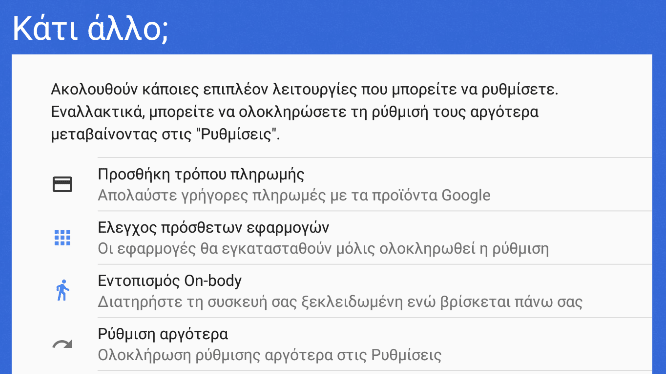Click the Κάτι άλλο; heading
The image size is (666, 374).
pos(90,28)
